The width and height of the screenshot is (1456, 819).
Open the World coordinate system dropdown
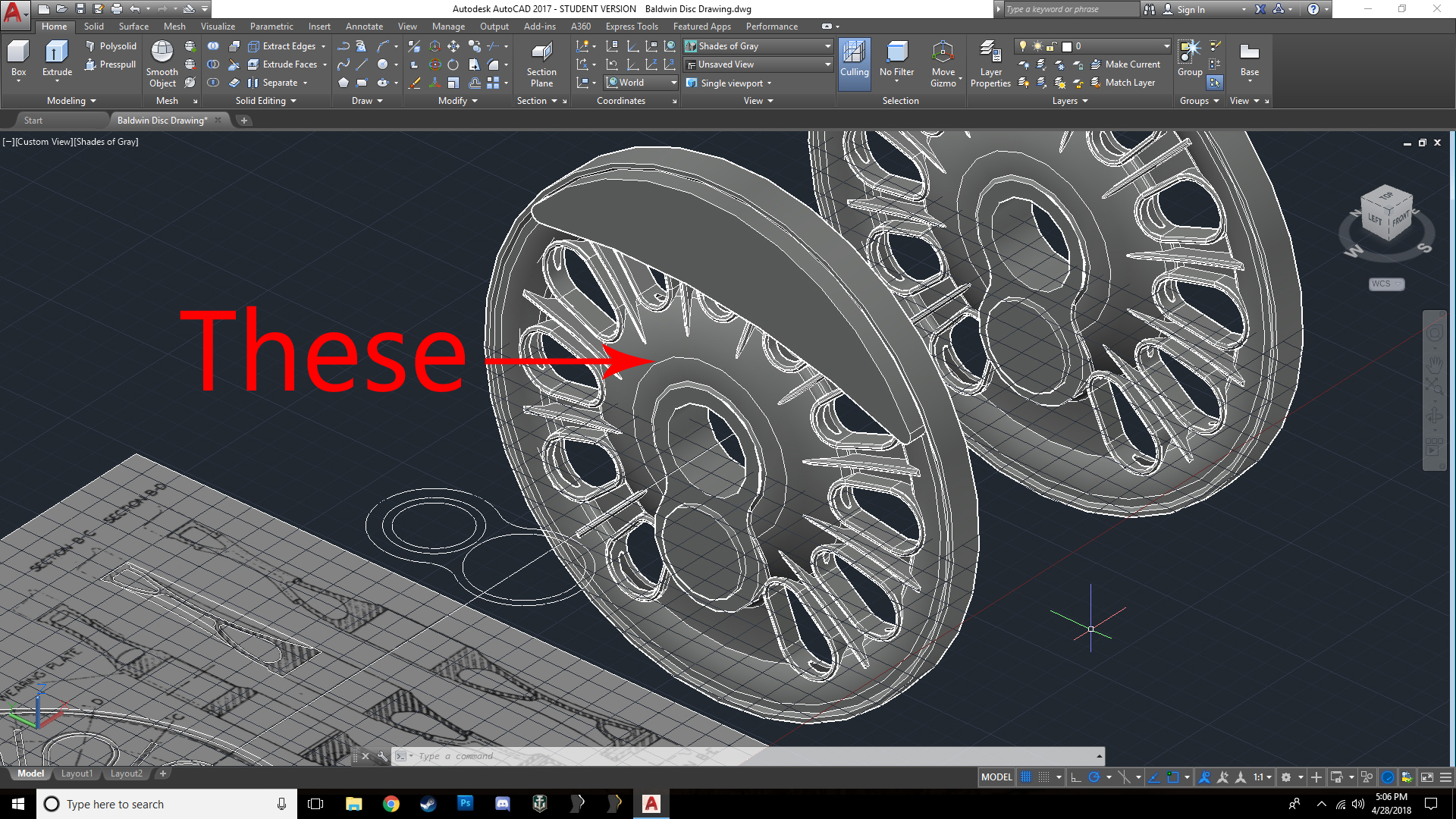(641, 83)
